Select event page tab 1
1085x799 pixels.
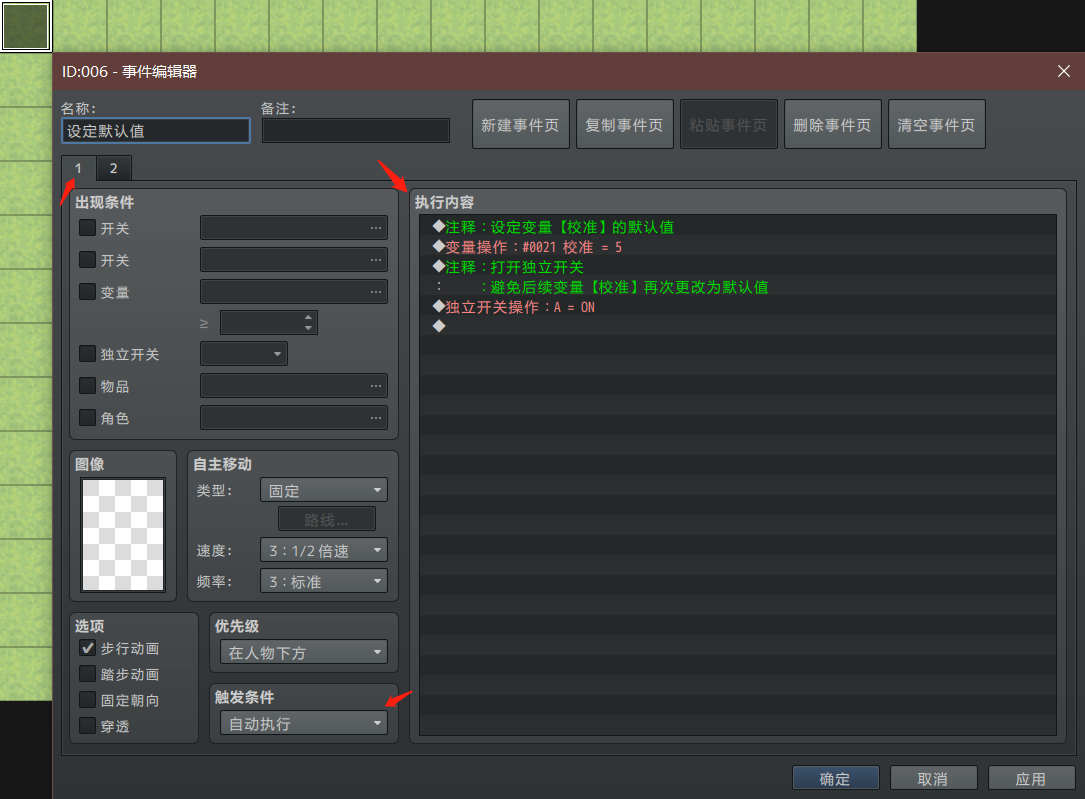click(78, 168)
